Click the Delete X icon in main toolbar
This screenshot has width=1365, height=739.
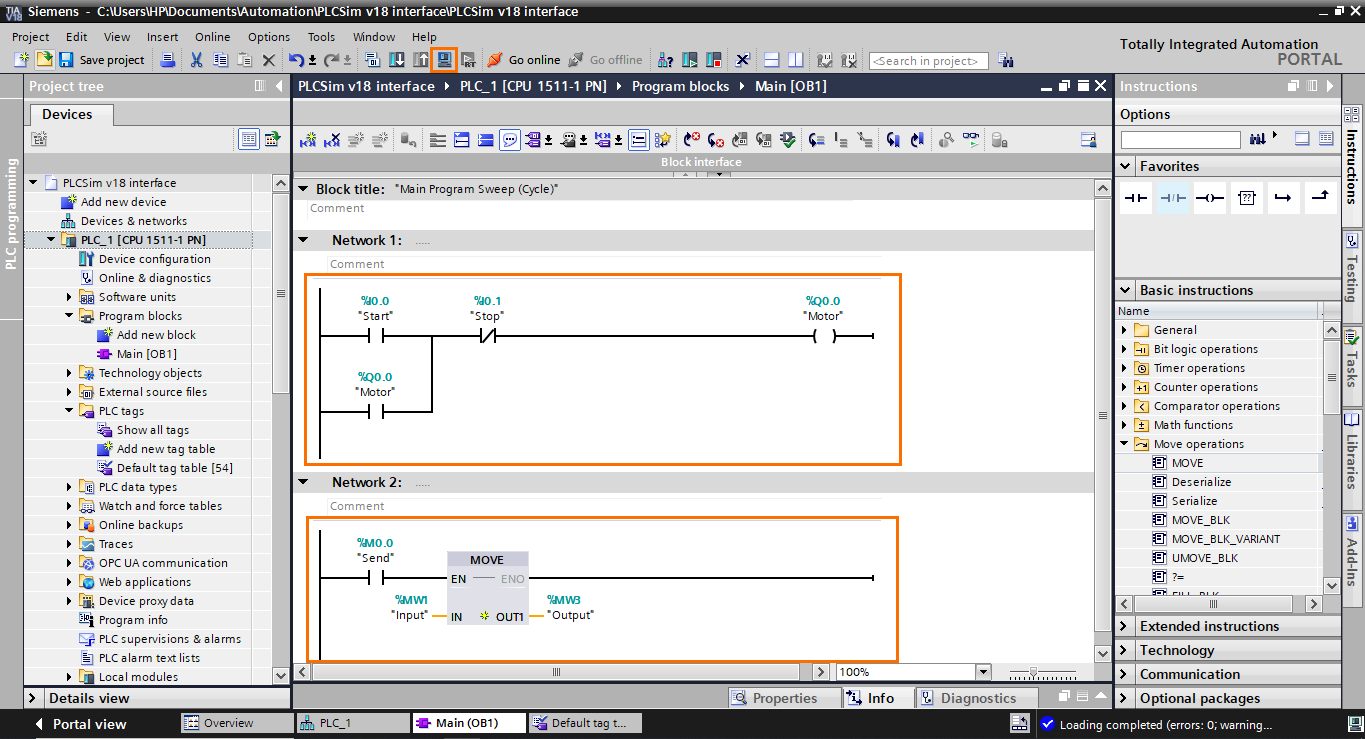point(269,60)
